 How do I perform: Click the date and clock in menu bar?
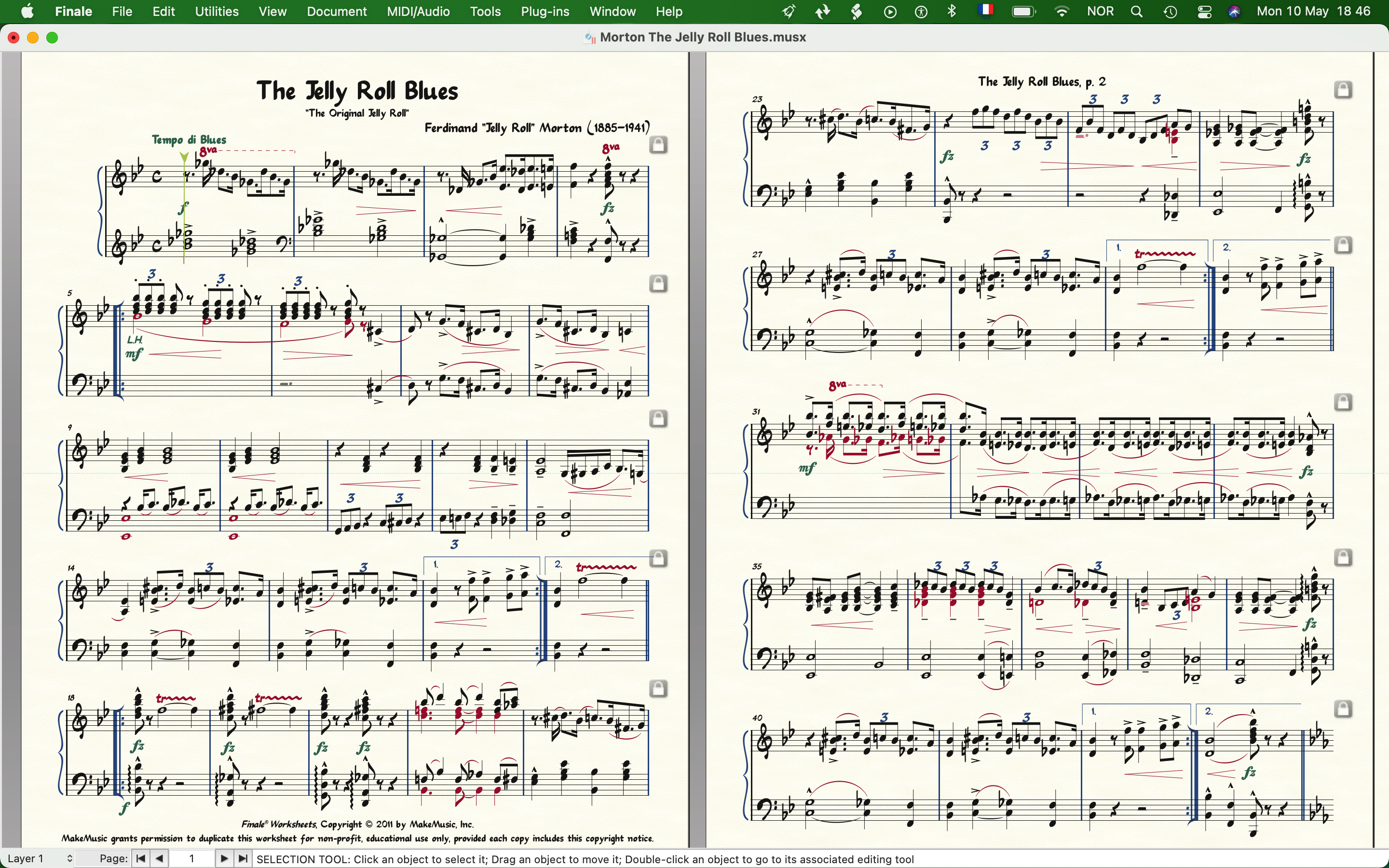1314,12
